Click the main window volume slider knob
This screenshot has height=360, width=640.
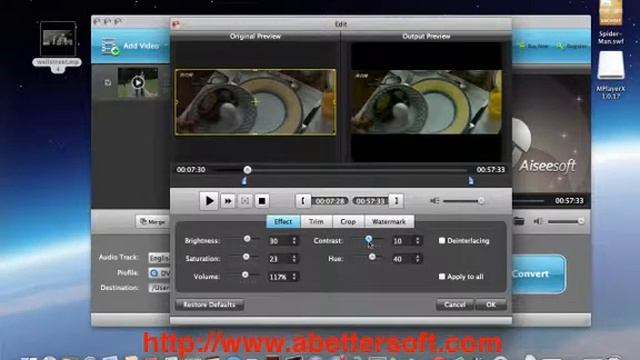pyautogui.click(x=580, y=221)
